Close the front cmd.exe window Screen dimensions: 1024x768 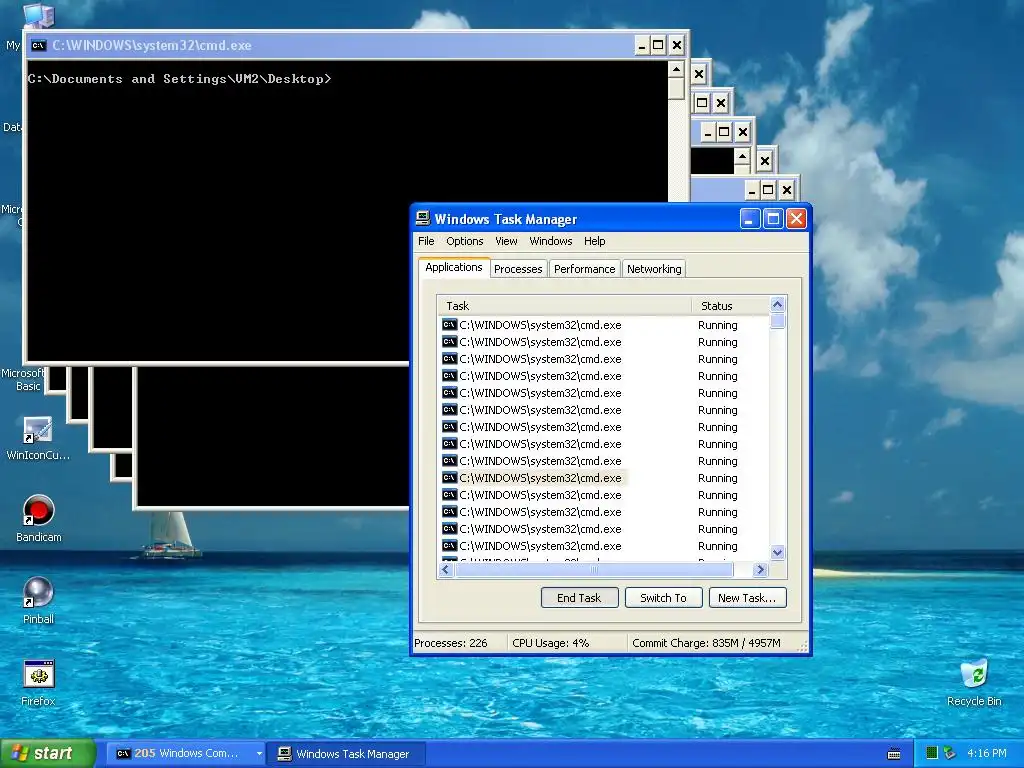[677, 45]
